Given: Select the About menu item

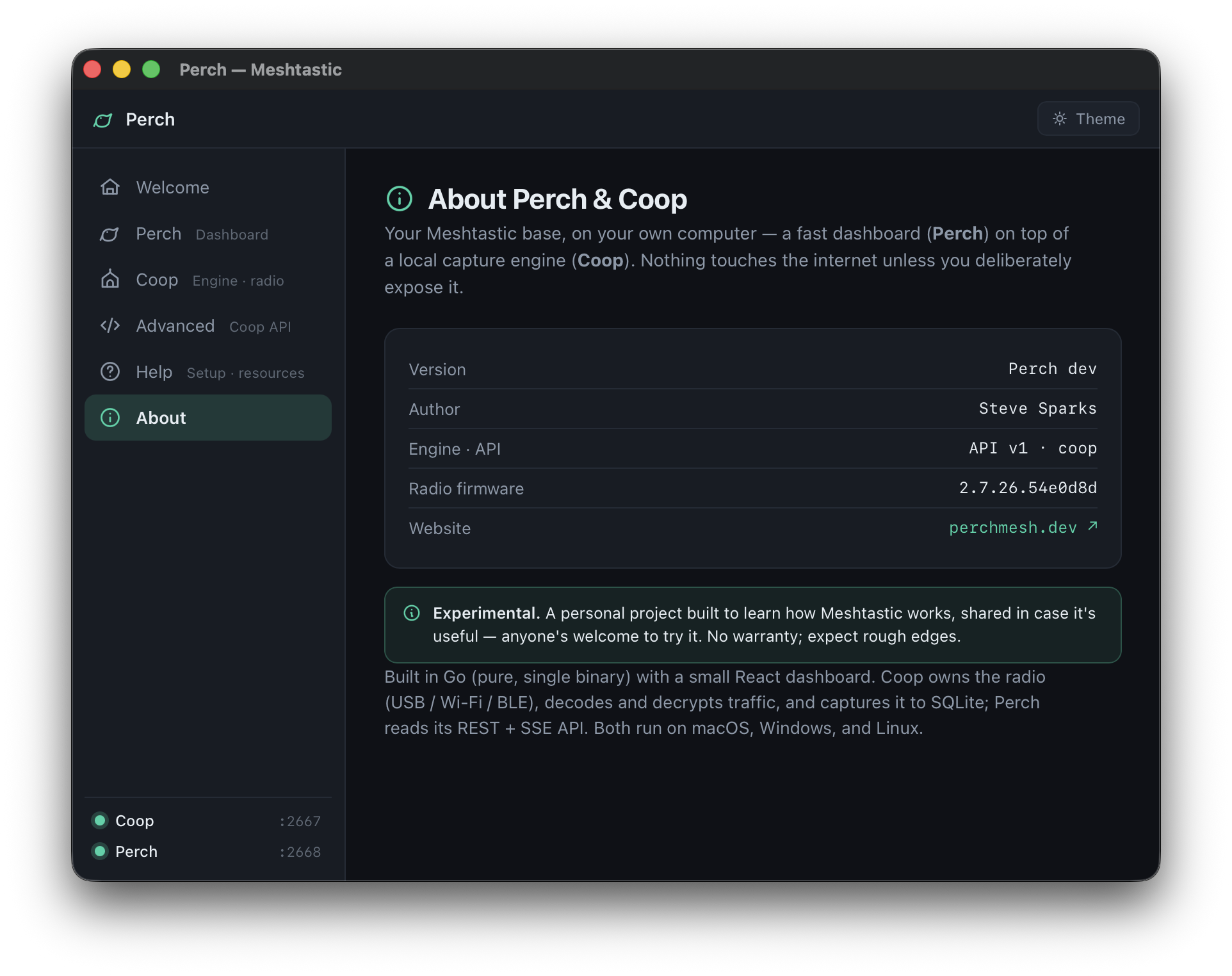Looking at the screenshot, I should tap(208, 418).
